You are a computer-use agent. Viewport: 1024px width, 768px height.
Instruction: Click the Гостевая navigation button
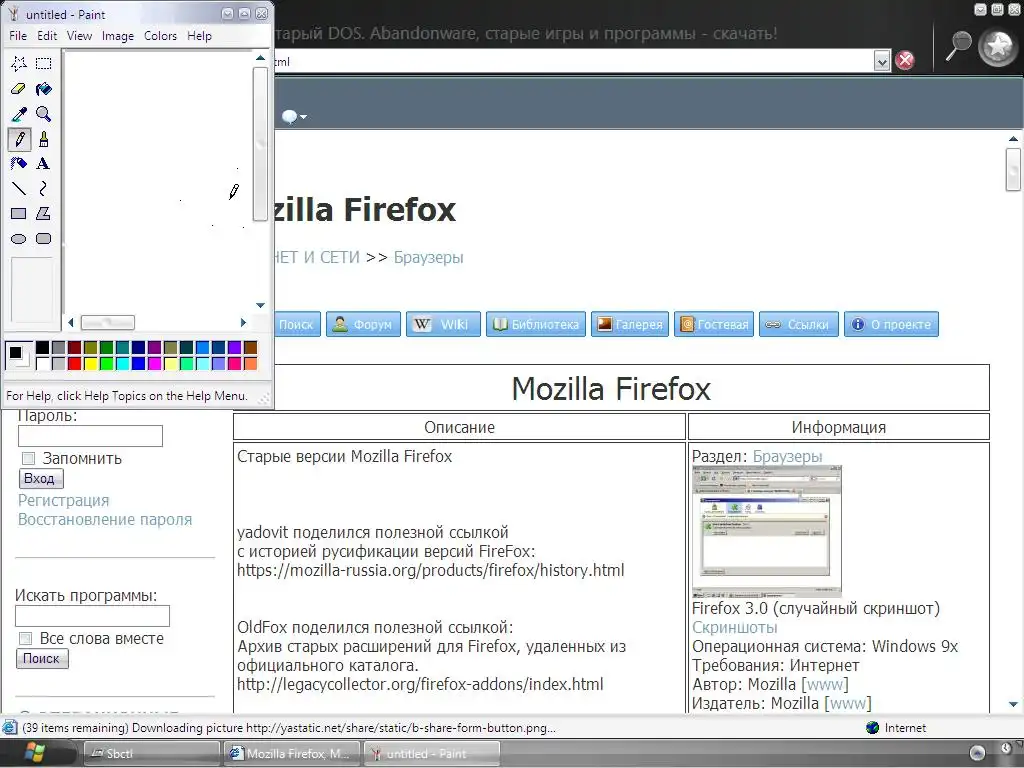[714, 324]
